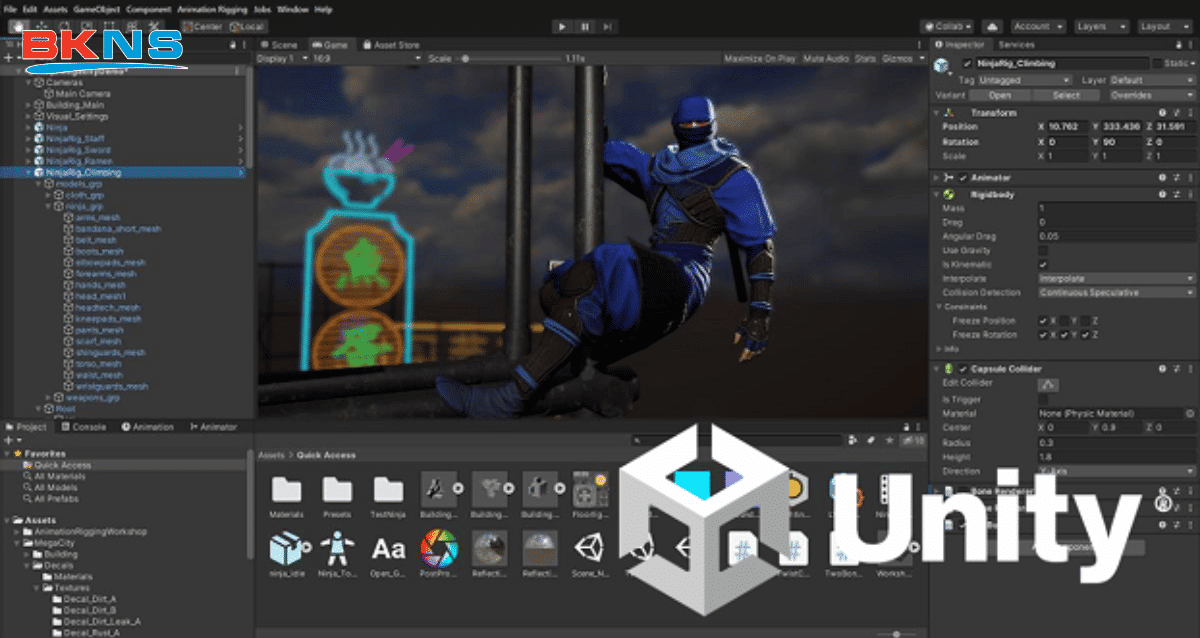Open the Animator component preset icon

click(x=1176, y=177)
